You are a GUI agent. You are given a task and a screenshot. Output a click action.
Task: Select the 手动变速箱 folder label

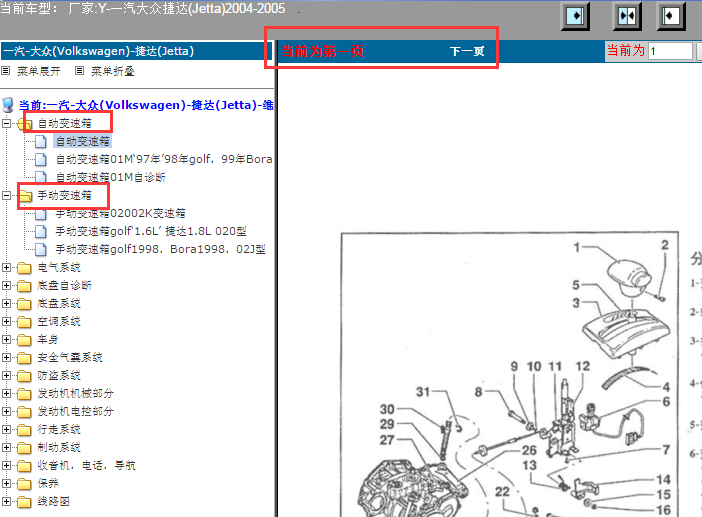[64, 195]
